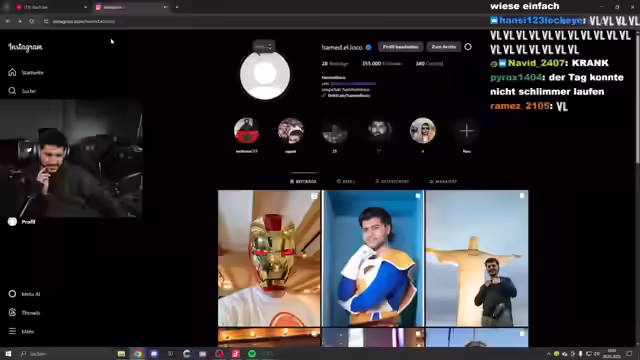The width and height of the screenshot is (640, 360).
Task: Click chat user pyrox1404
Action: (x=516, y=78)
